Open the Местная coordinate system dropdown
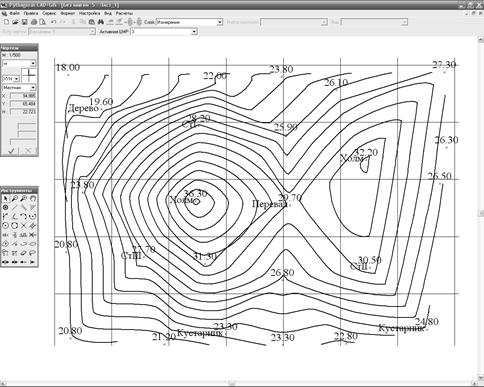Screen dimensions: 484x387 (x=33, y=87)
